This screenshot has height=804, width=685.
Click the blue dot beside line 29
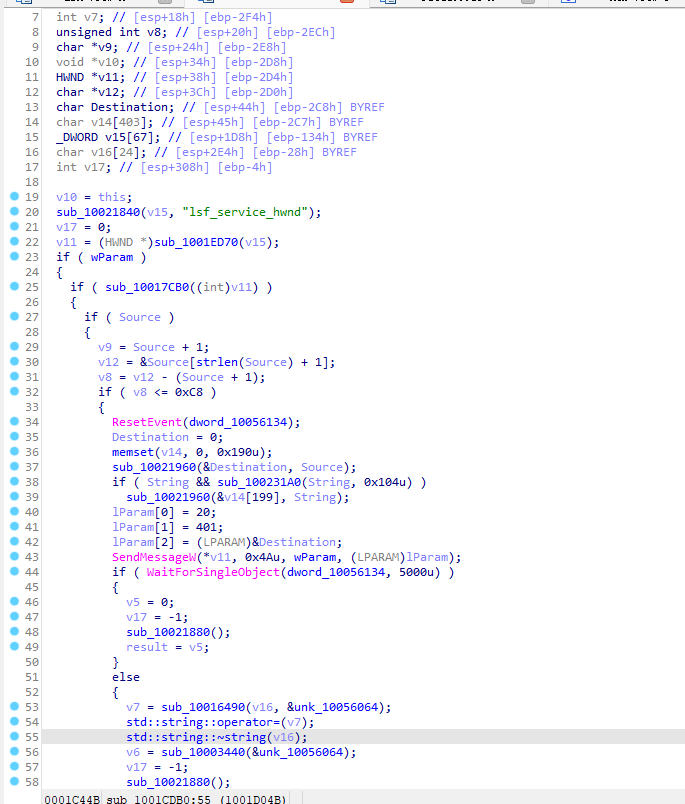14,347
